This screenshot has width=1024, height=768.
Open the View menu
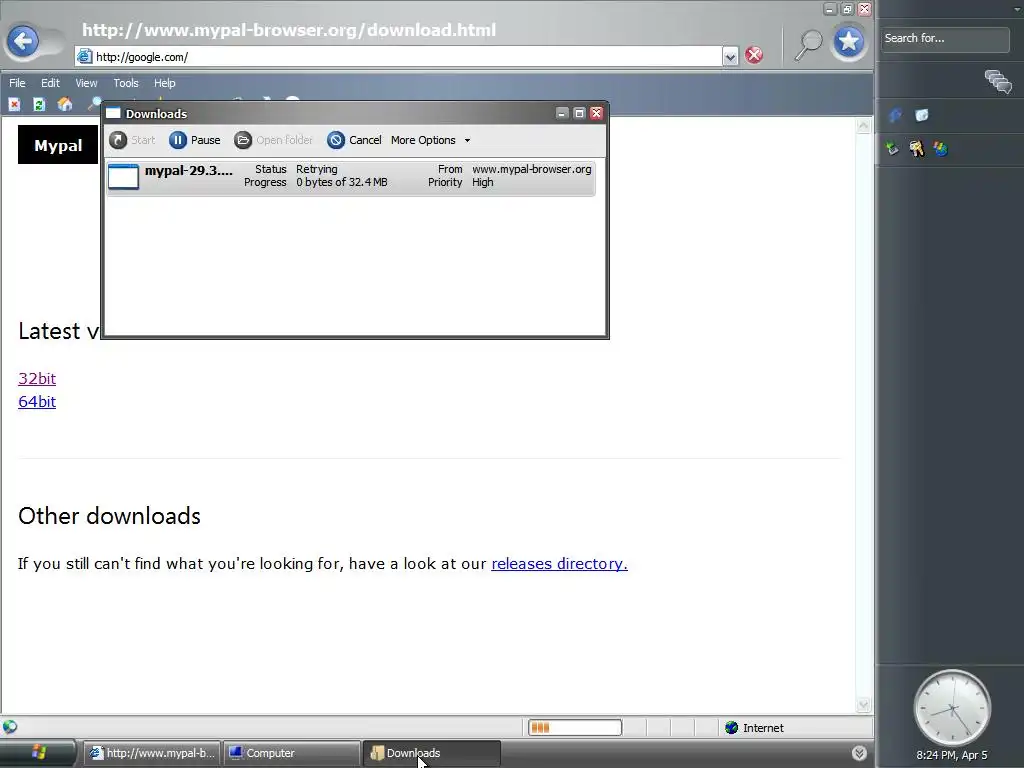click(x=86, y=83)
